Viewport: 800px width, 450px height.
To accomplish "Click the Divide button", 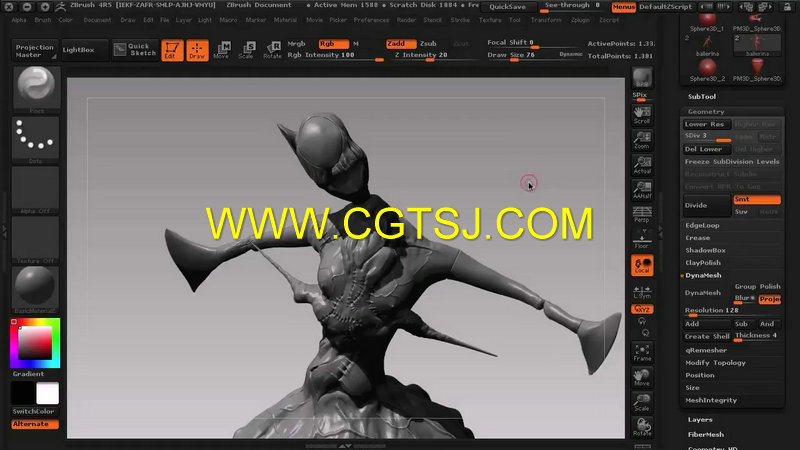I will pos(707,205).
